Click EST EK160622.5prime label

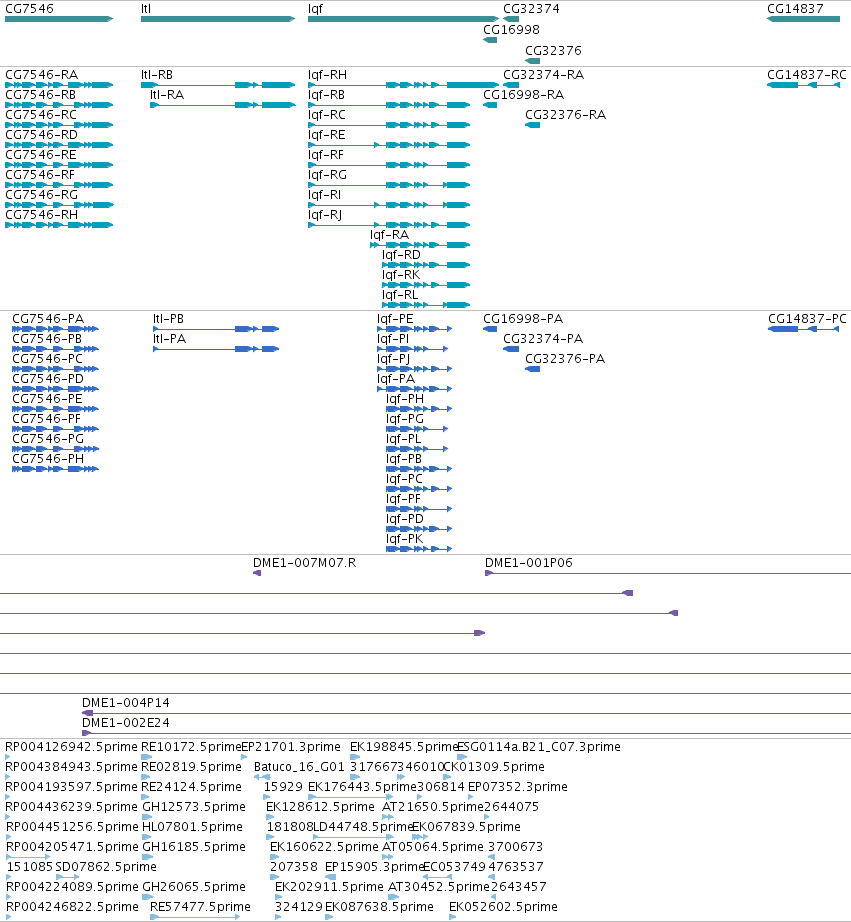(x=324, y=847)
